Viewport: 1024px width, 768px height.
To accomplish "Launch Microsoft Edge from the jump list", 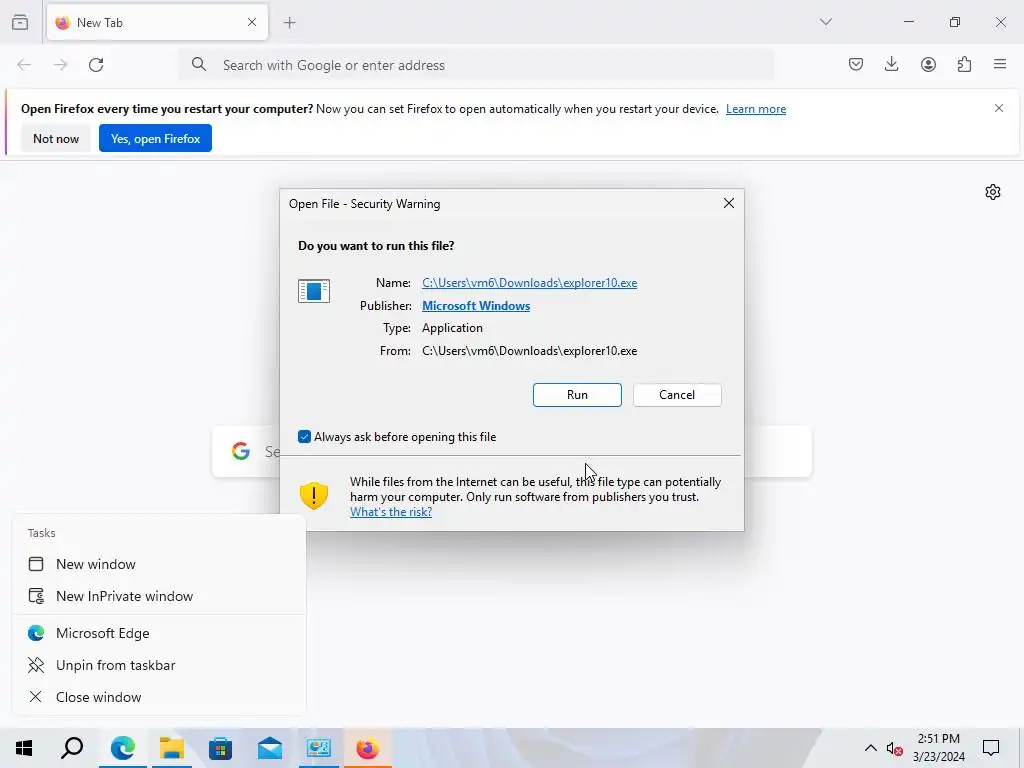I will pos(159,633).
